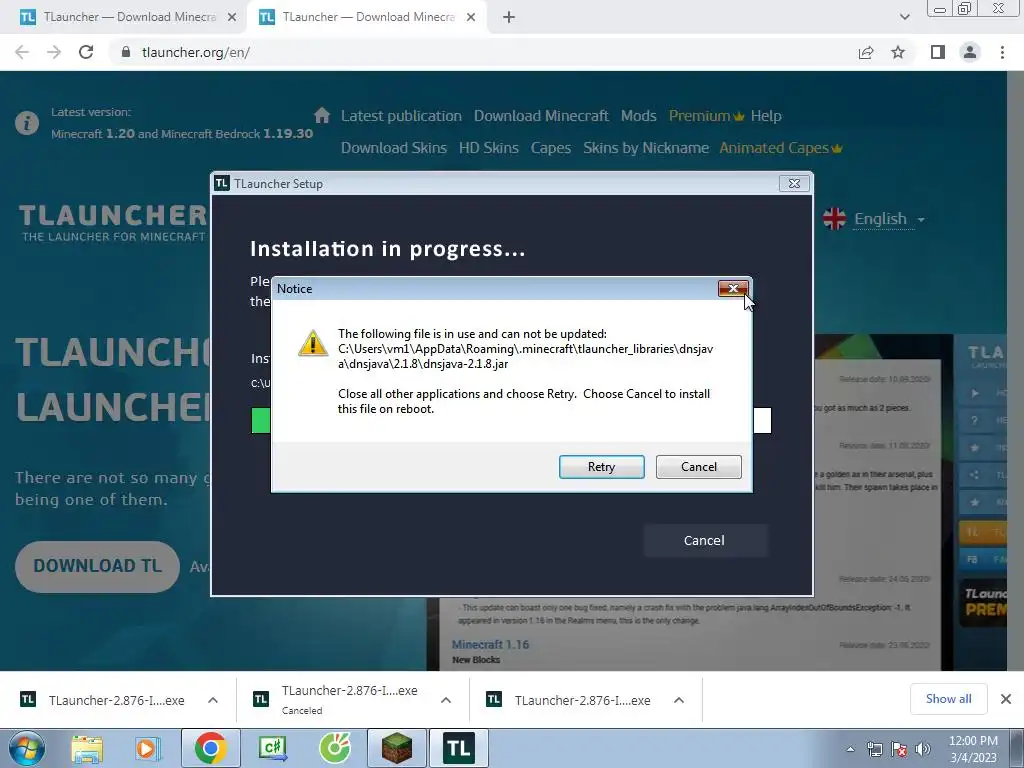Click the warning triangle icon in Notice
Image resolution: width=1024 pixels, height=768 pixels.
(x=313, y=343)
